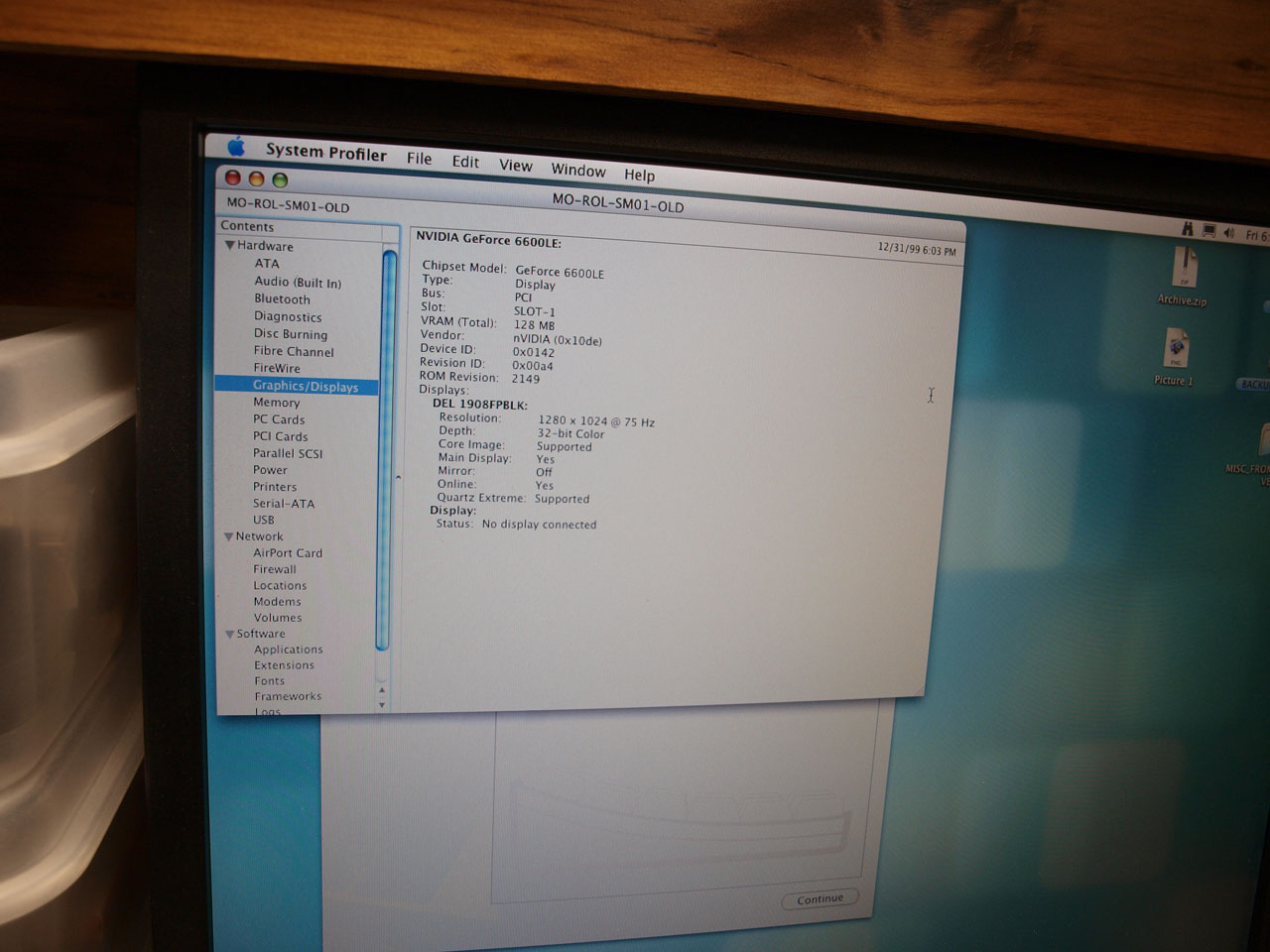Select Fibre Channel
1270x952 pixels.
[x=294, y=351]
